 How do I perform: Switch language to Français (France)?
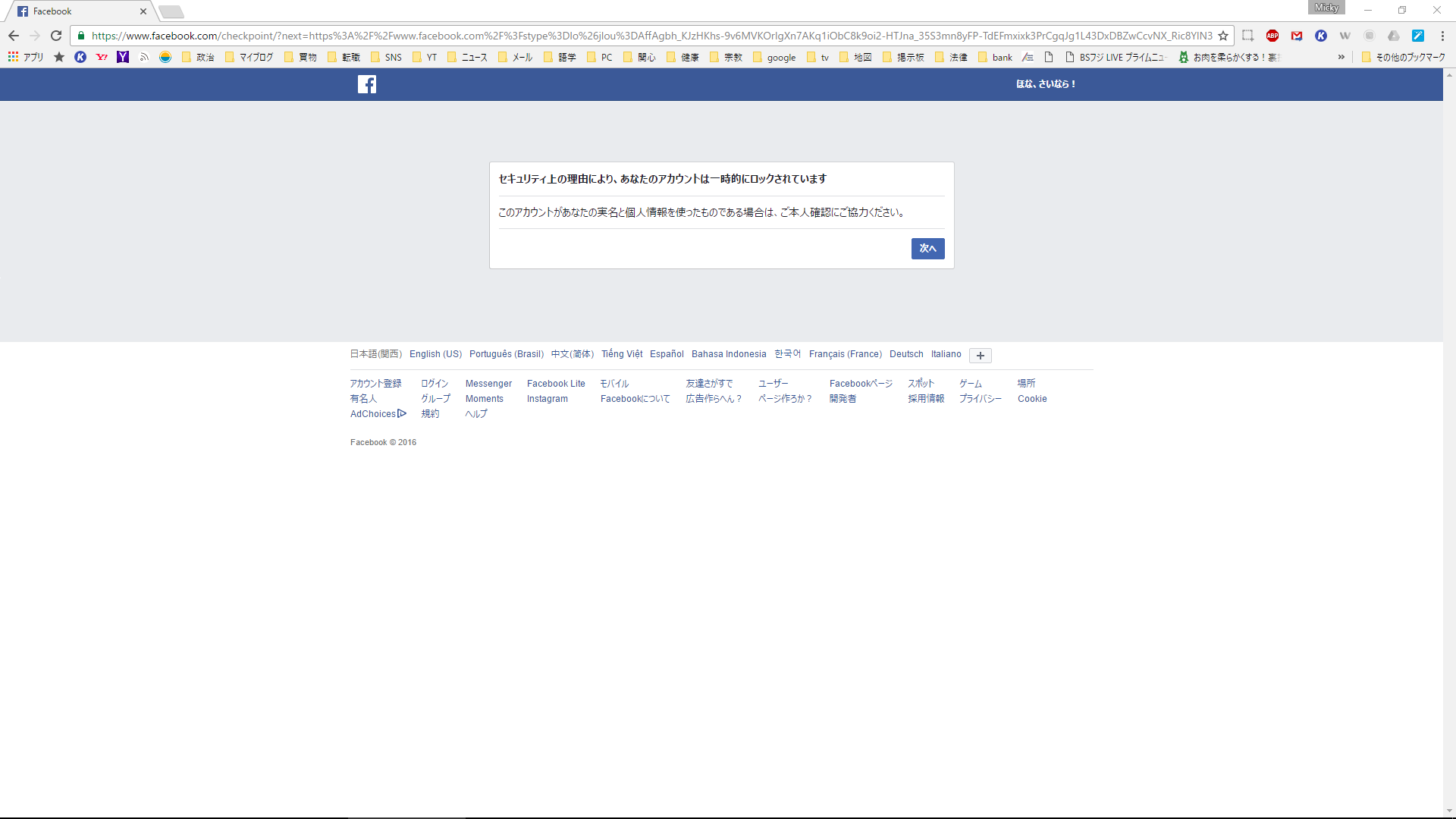(846, 354)
